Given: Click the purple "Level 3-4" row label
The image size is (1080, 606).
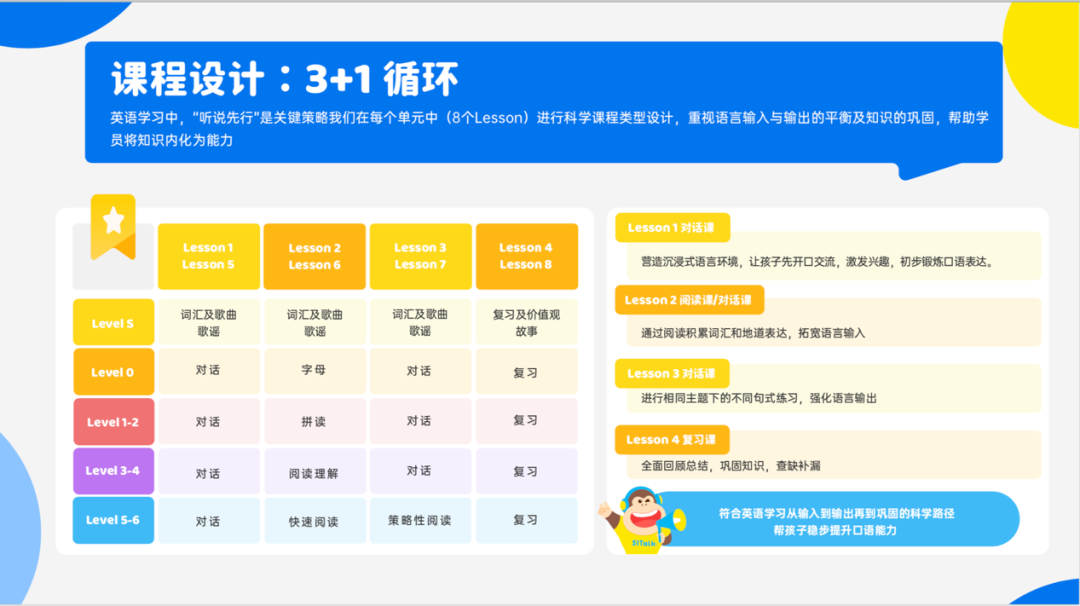Looking at the screenshot, I should pos(114,471).
